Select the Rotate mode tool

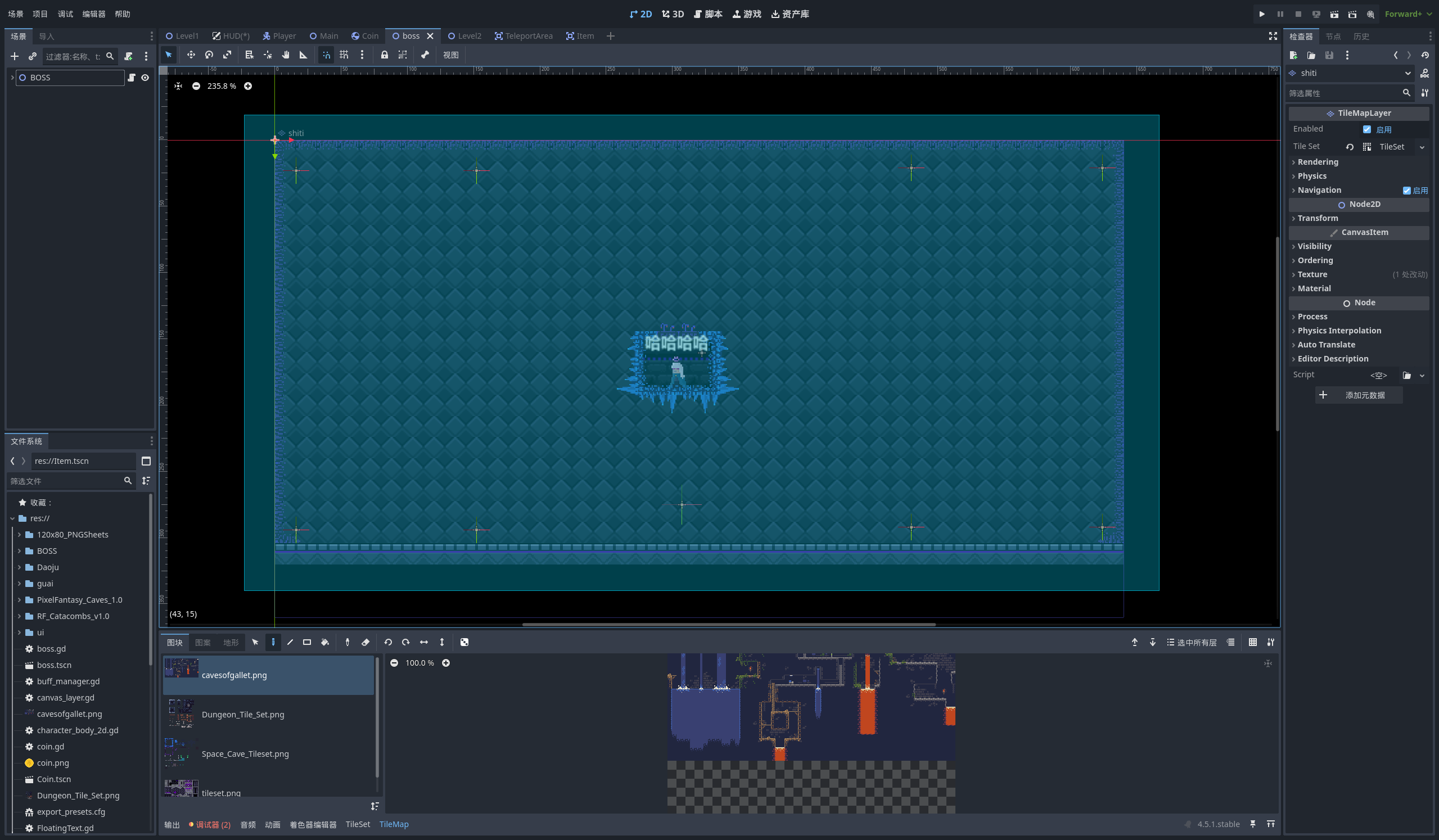point(209,55)
